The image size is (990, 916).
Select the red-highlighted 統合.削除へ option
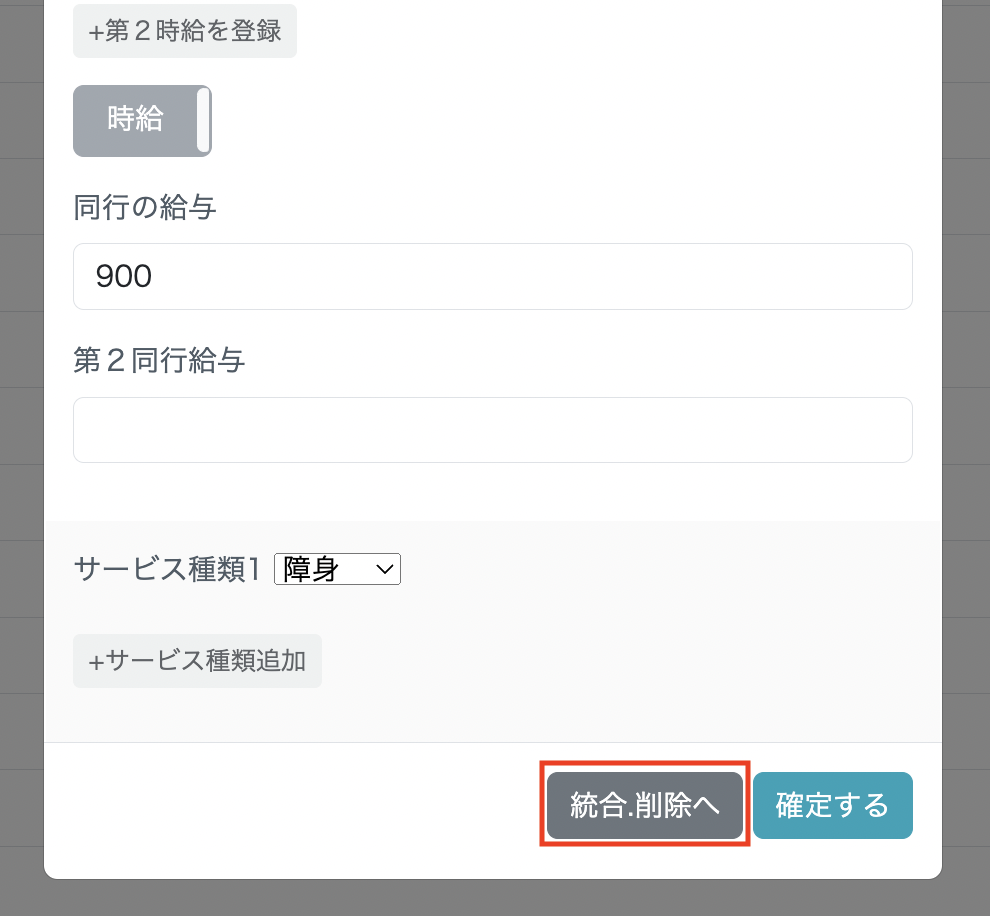[644, 805]
